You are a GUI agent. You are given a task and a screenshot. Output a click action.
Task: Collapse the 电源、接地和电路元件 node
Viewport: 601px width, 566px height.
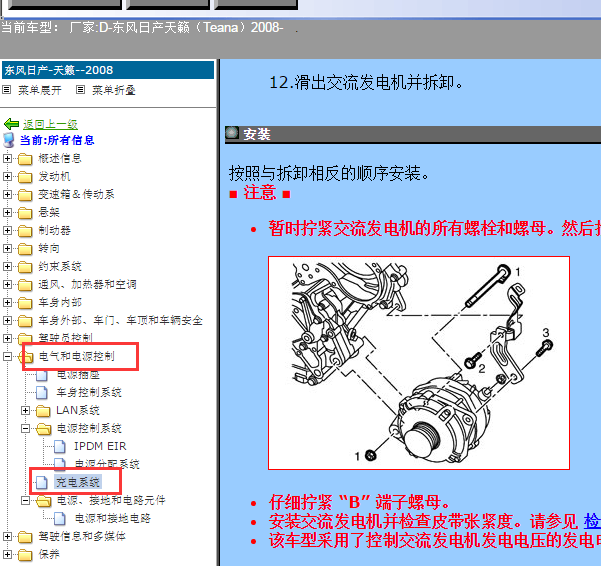coord(25,500)
